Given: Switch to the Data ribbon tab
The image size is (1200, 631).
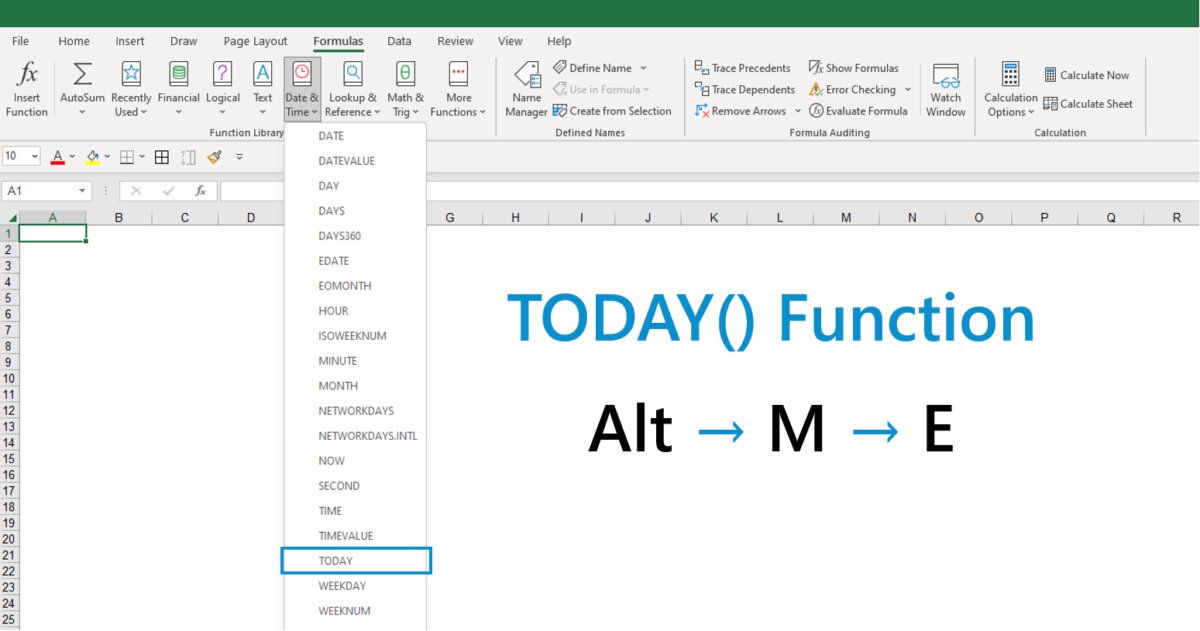Looking at the screenshot, I should tap(399, 41).
